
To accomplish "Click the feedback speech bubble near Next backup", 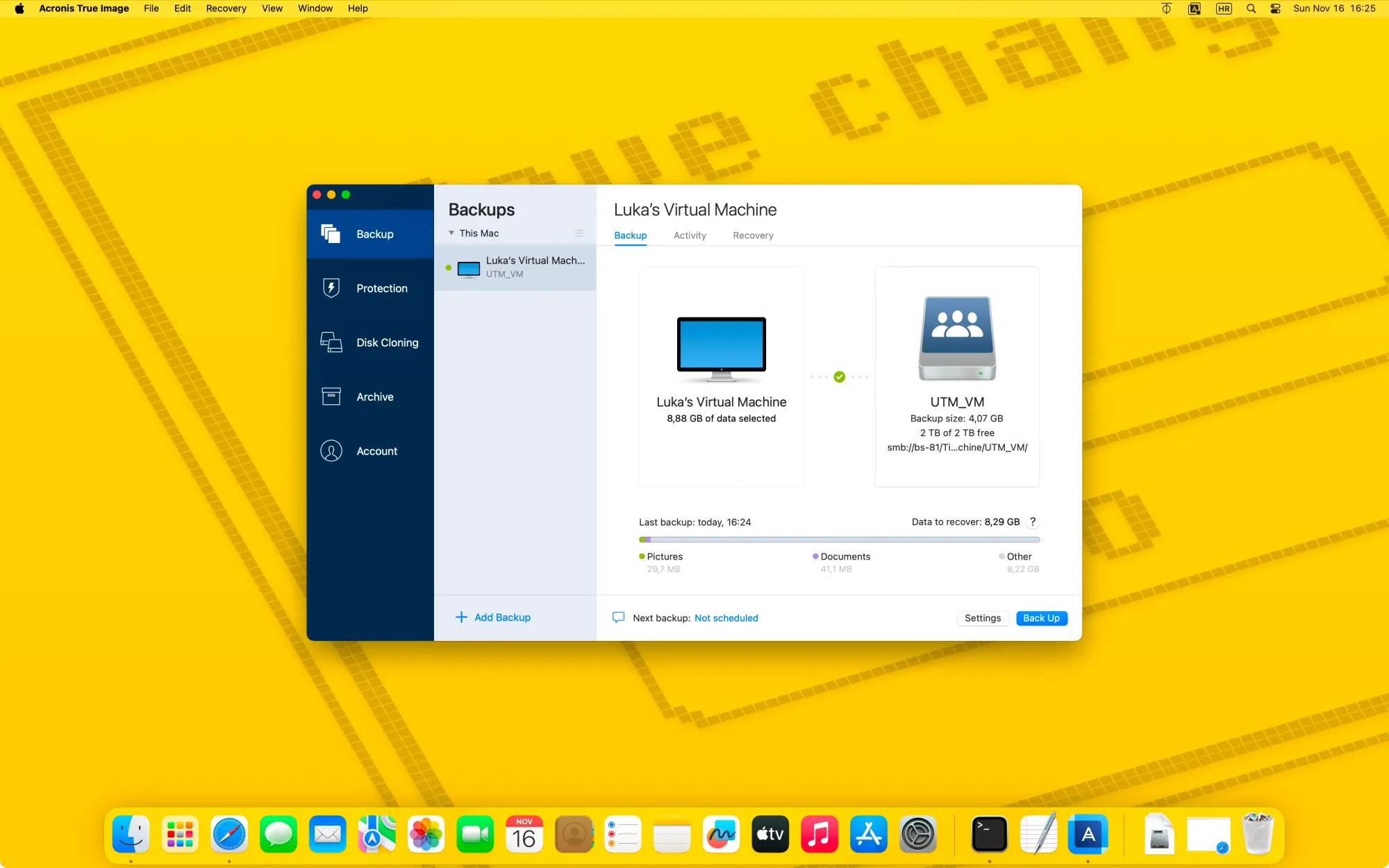I will [619, 617].
